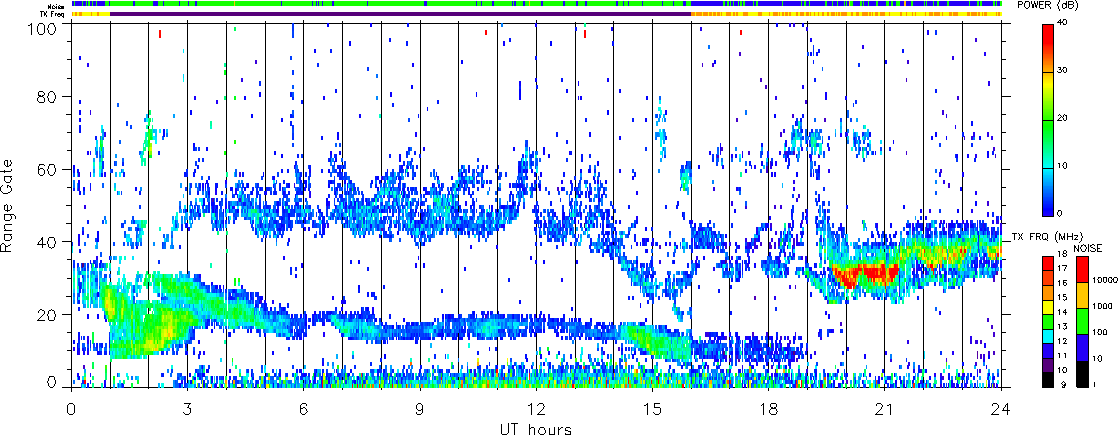Image resolution: width=1118 pixels, height=435 pixels.
Task: Pick the red swatch in NOISE legend
Action: (x=1082, y=270)
